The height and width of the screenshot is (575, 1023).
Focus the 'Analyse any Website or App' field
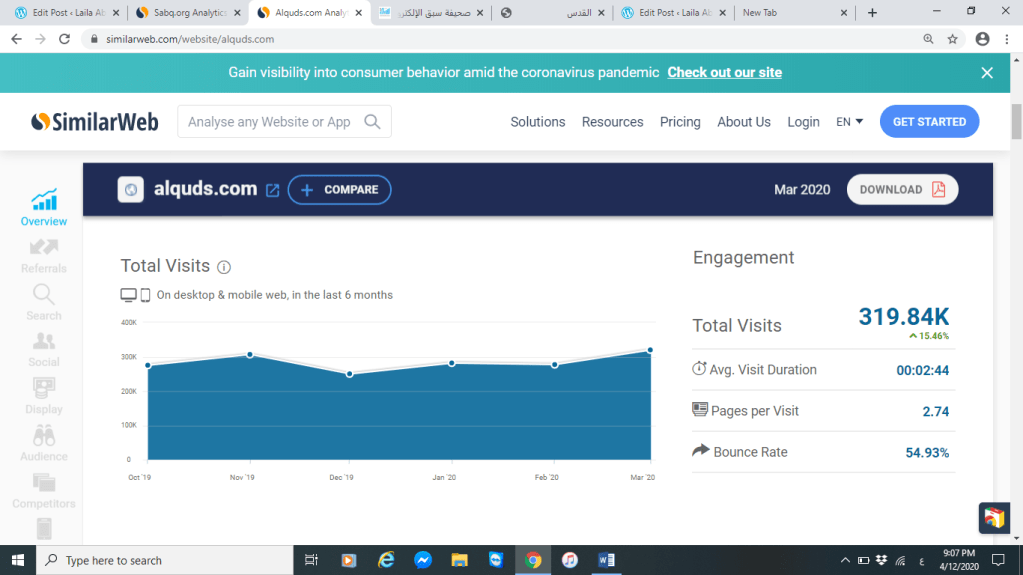coord(270,122)
